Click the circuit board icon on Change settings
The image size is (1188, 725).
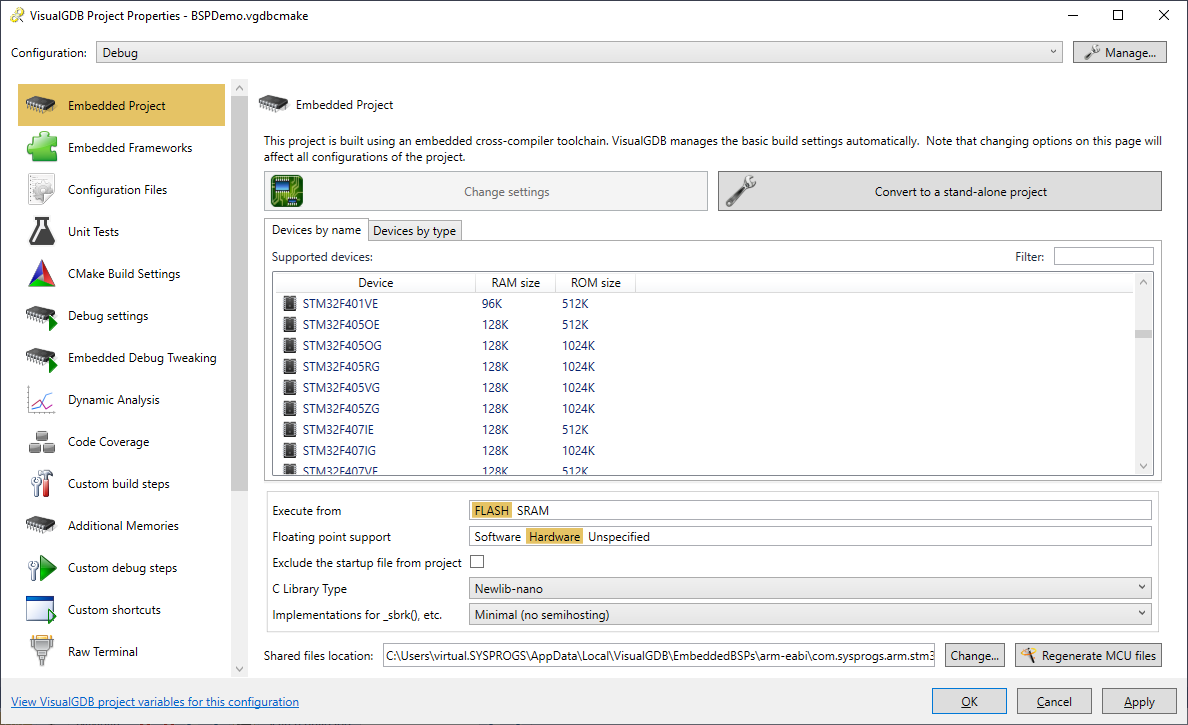287,191
